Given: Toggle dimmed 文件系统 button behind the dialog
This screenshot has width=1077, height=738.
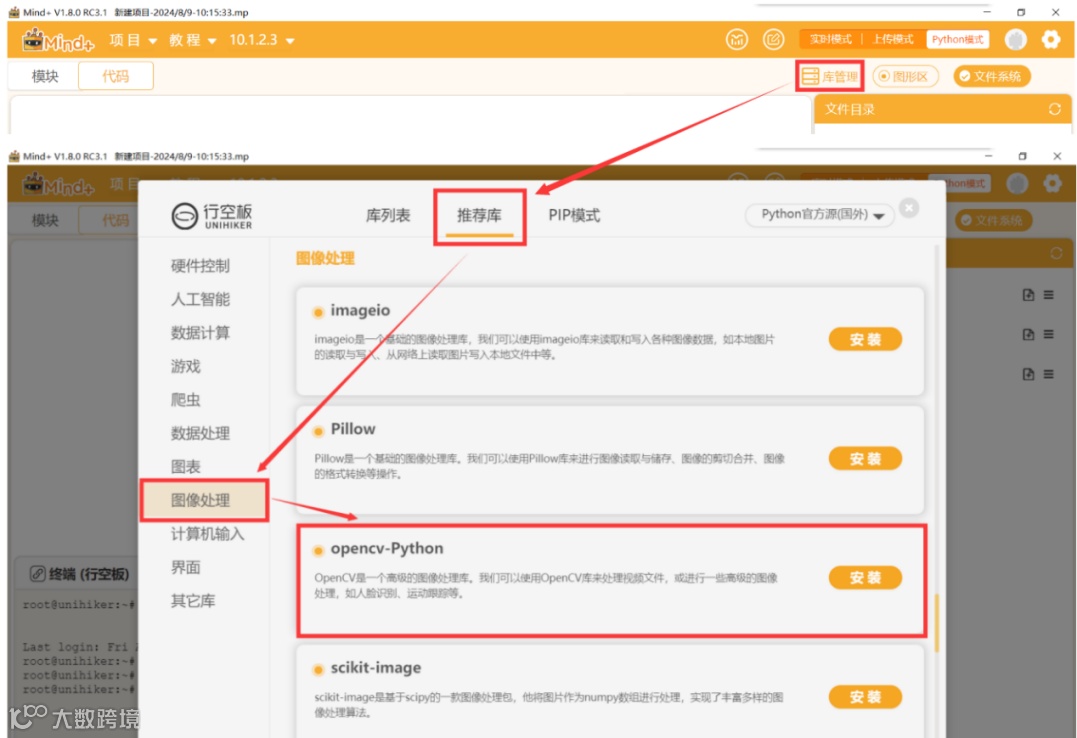Looking at the screenshot, I should (993, 220).
